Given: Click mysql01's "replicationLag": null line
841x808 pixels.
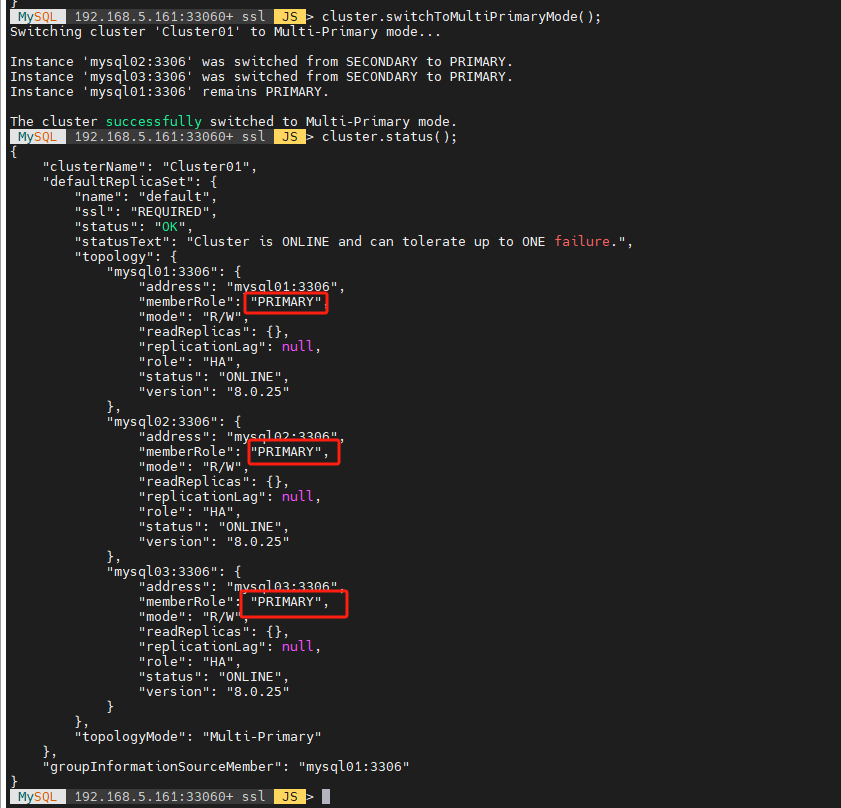Looking at the screenshot, I should pos(230,347).
